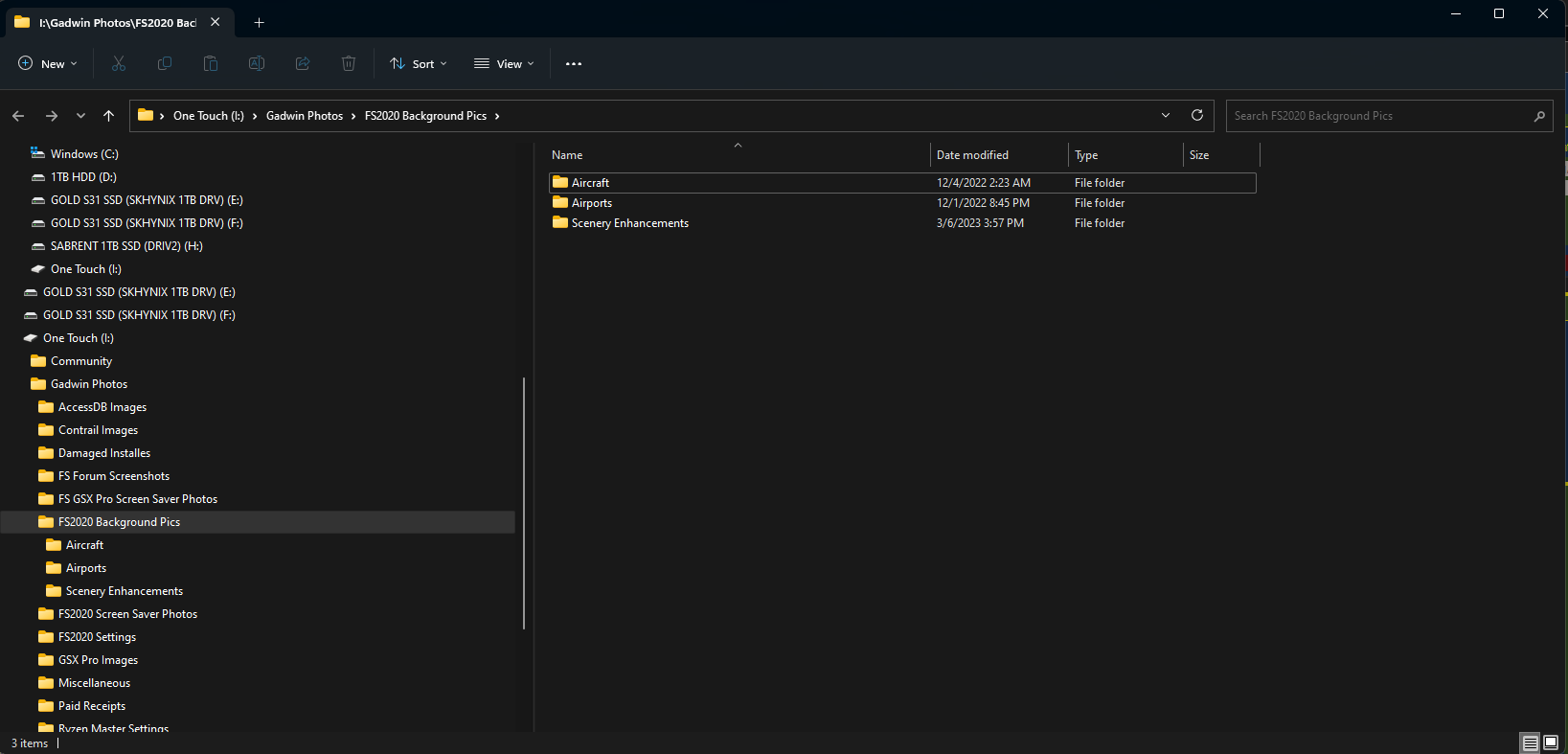
Task: Click the Airports folder icon in the file list
Action: (560, 202)
